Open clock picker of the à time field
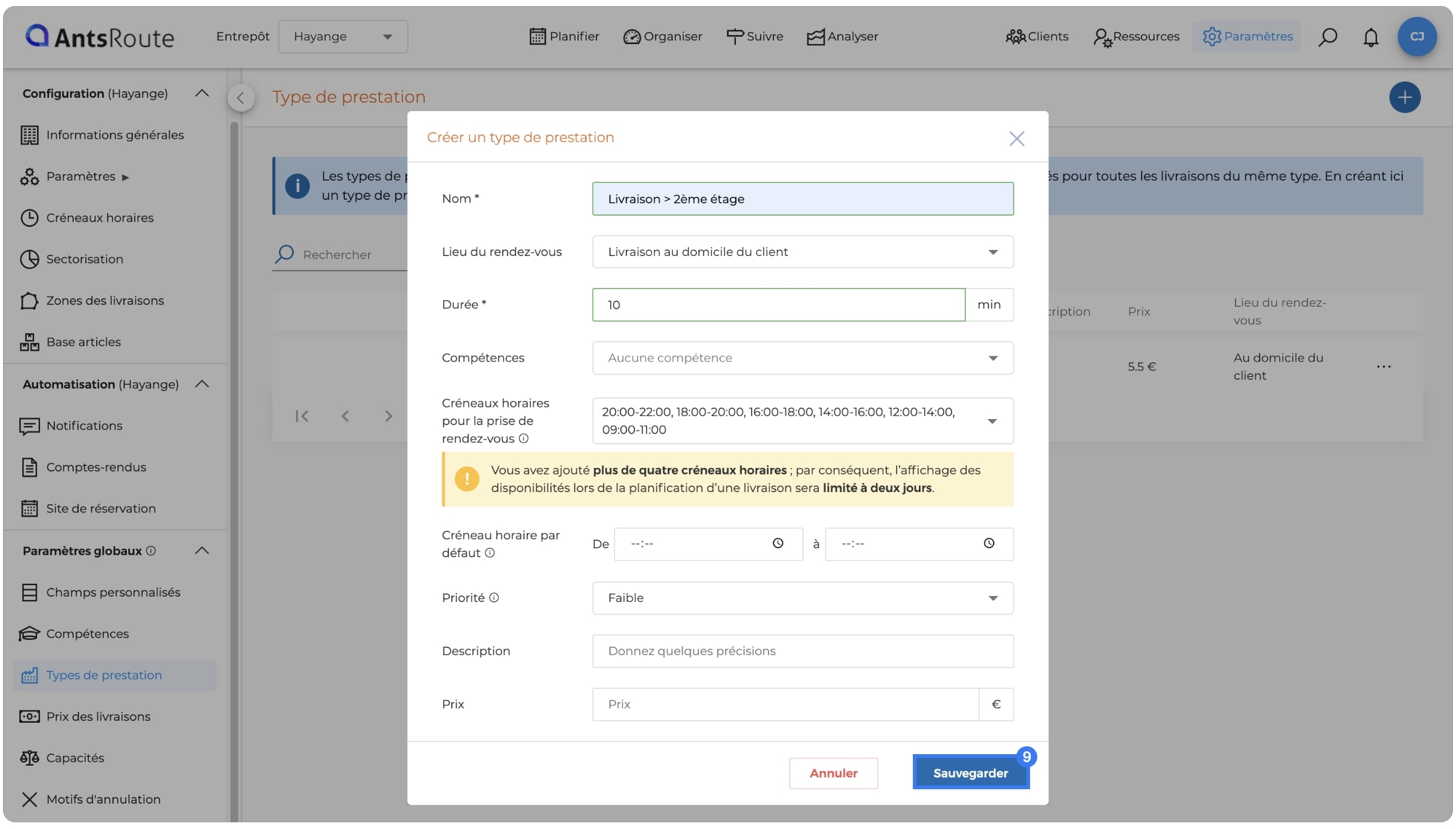Image resolution: width=1456 pixels, height=829 pixels. click(x=989, y=543)
